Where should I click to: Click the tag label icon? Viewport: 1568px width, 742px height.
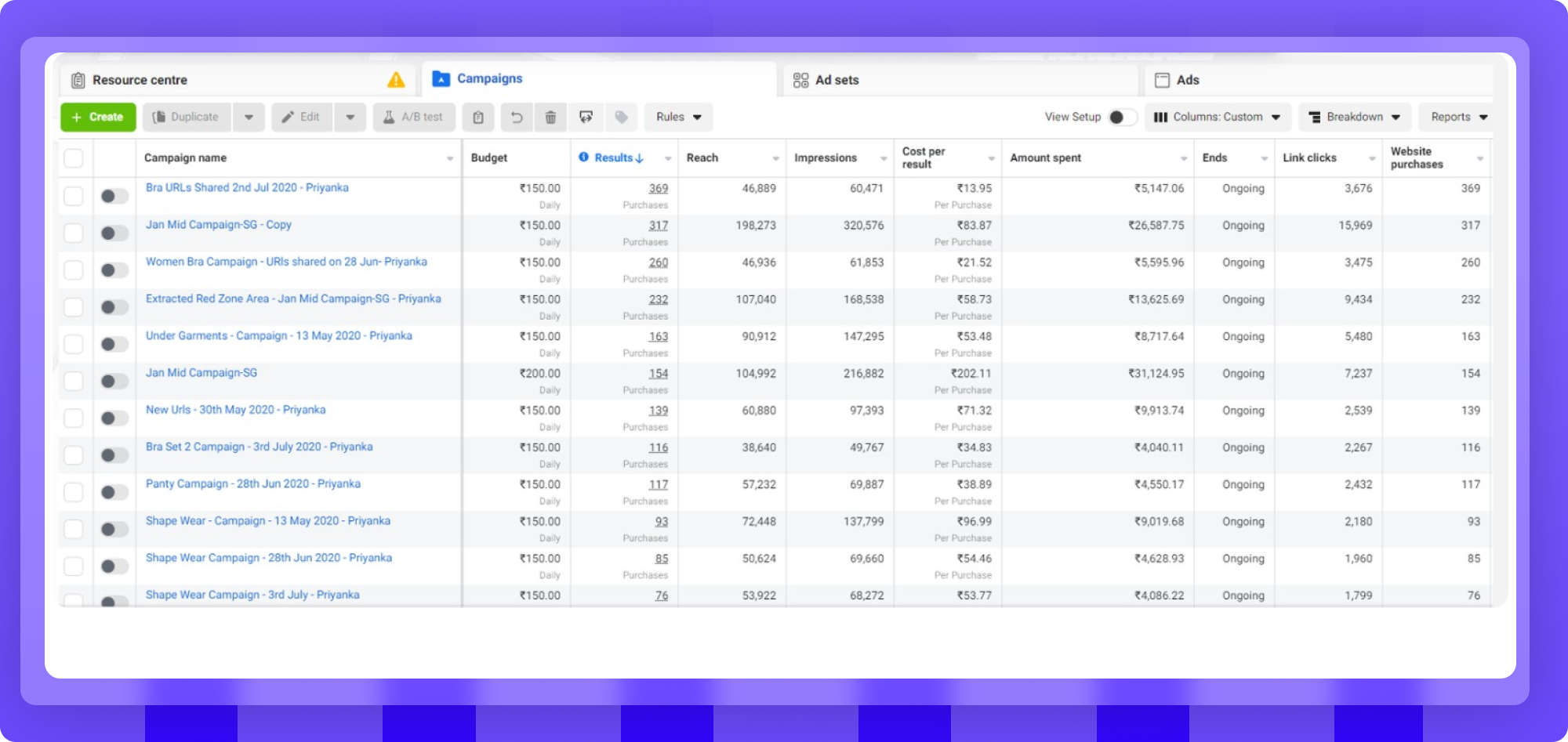click(x=621, y=118)
